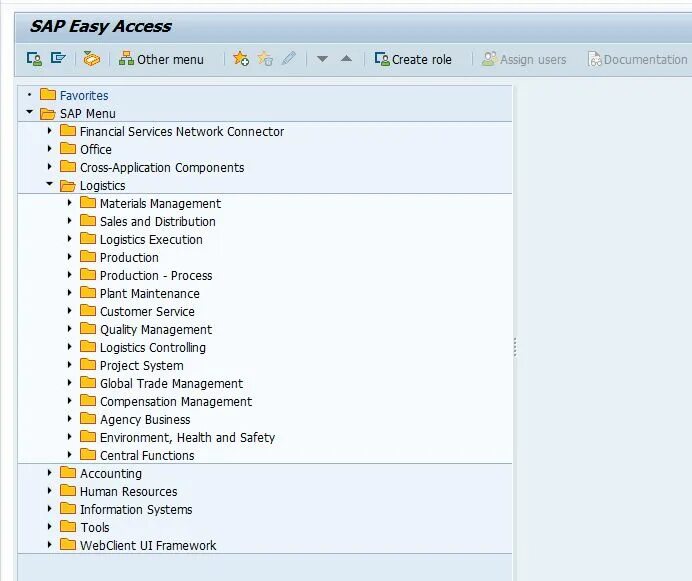Expand the Sales and Distribution node
The height and width of the screenshot is (581, 692).
click(69, 220)
